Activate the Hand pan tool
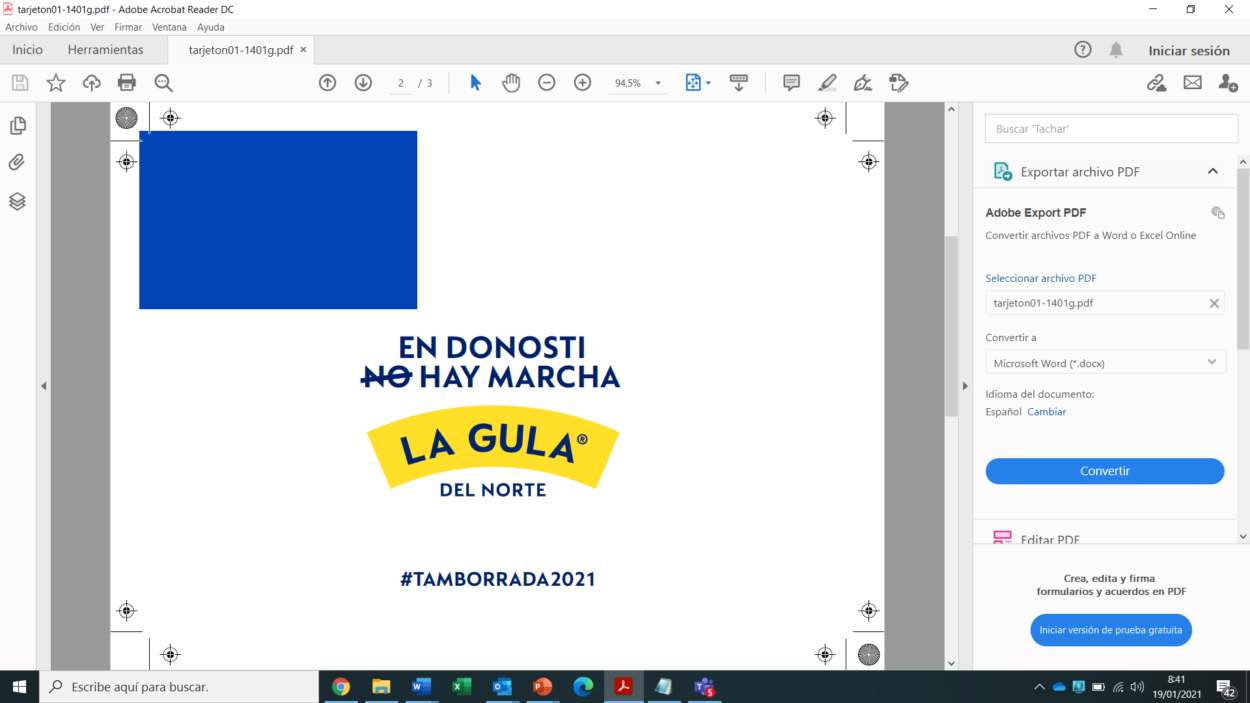This screenshot has width=1250, height=703. pyautogui.click(x=511, y=83)
